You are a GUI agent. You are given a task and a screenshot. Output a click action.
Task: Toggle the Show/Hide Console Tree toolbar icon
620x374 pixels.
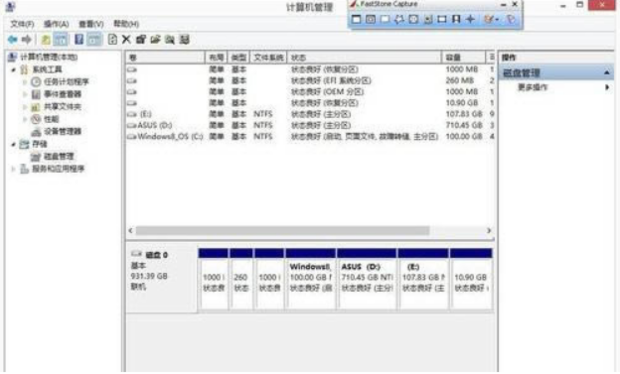[60, 40]
